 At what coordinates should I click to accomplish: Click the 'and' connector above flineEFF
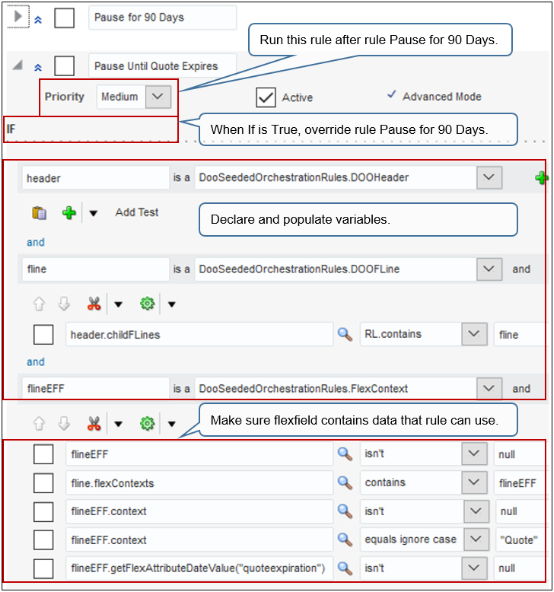(x=35, y=362)
